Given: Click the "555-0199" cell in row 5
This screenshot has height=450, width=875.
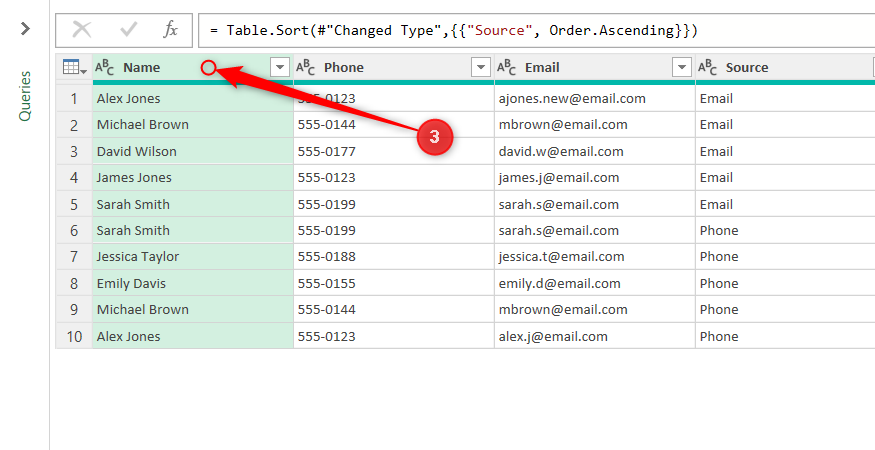Looking at the screenshot, I should pos(393,204).
